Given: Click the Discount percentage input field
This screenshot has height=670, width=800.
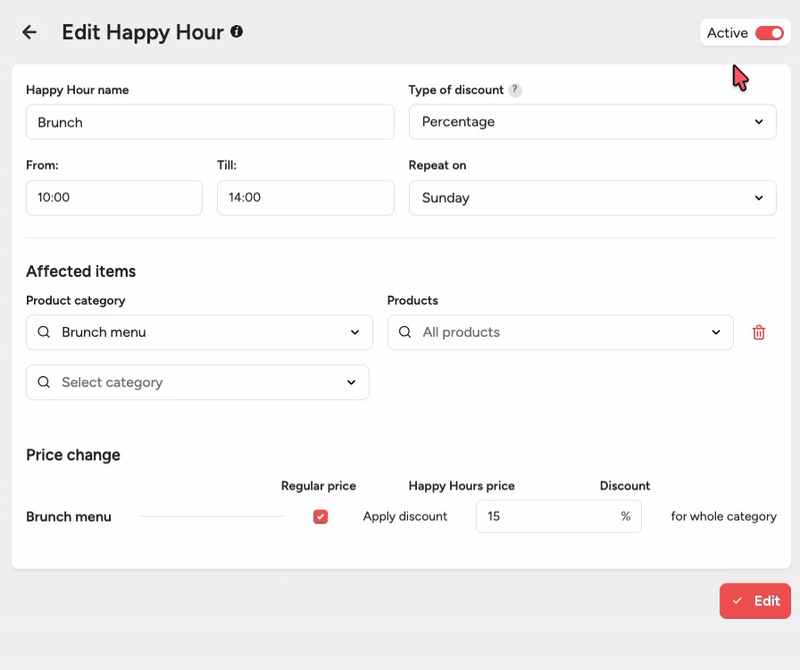Looking at the screenshot, I should point(545,517).
